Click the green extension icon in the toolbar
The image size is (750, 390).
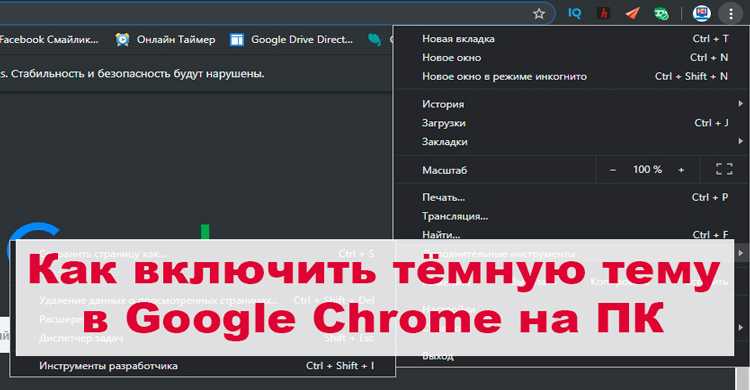click(x=662, y=14)
